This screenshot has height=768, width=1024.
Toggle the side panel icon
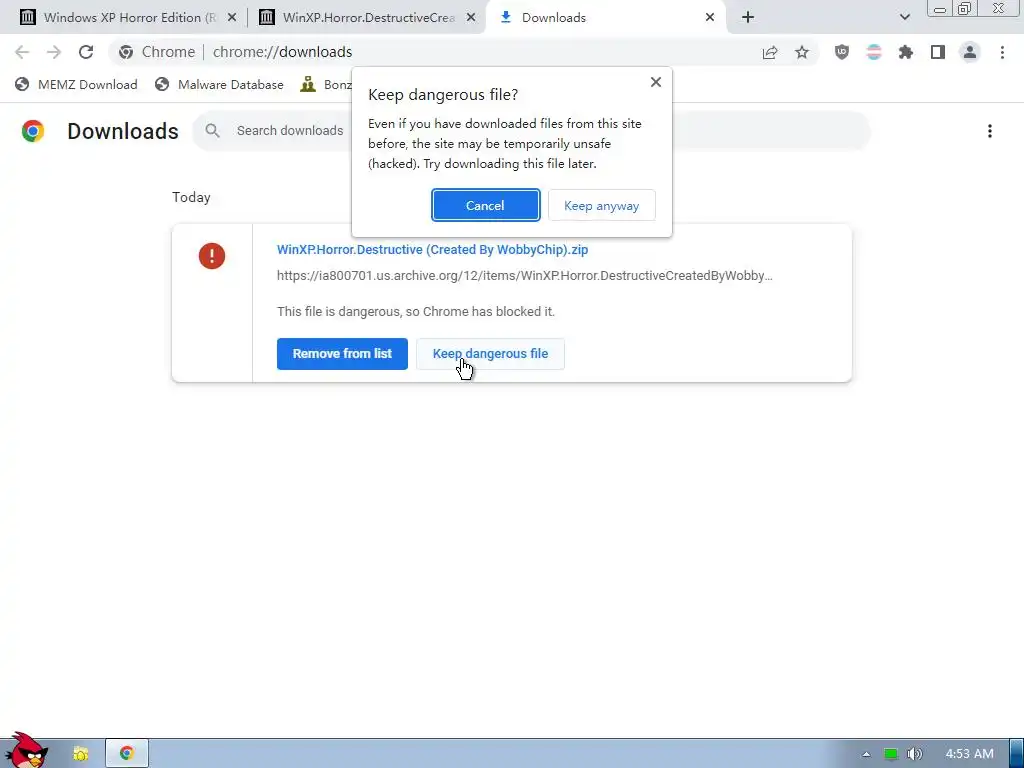pos(938,52)
